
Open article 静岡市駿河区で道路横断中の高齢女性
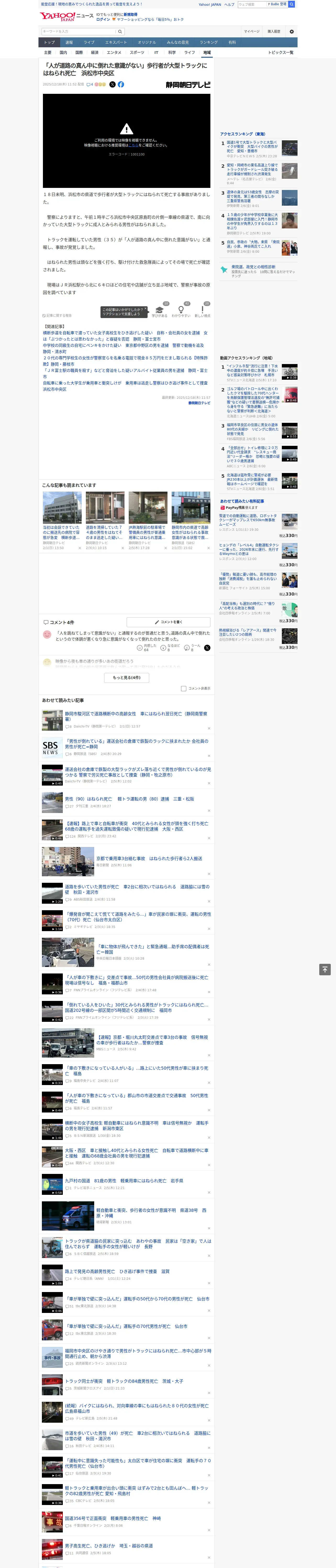(137, 716)
